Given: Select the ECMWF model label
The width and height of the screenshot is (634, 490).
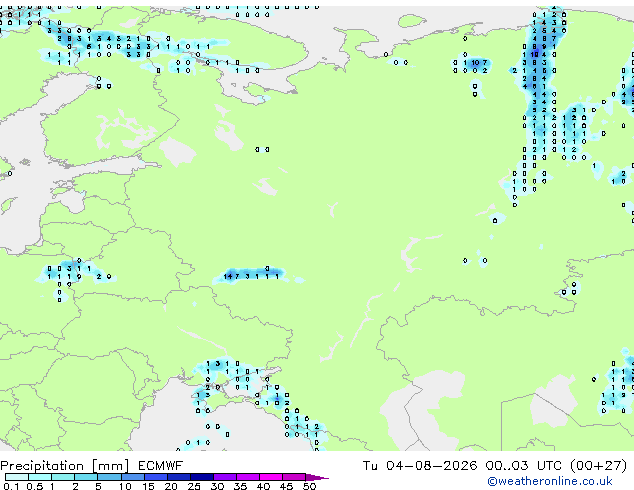Looking at the screenshot, I should (x=161, y=465).
